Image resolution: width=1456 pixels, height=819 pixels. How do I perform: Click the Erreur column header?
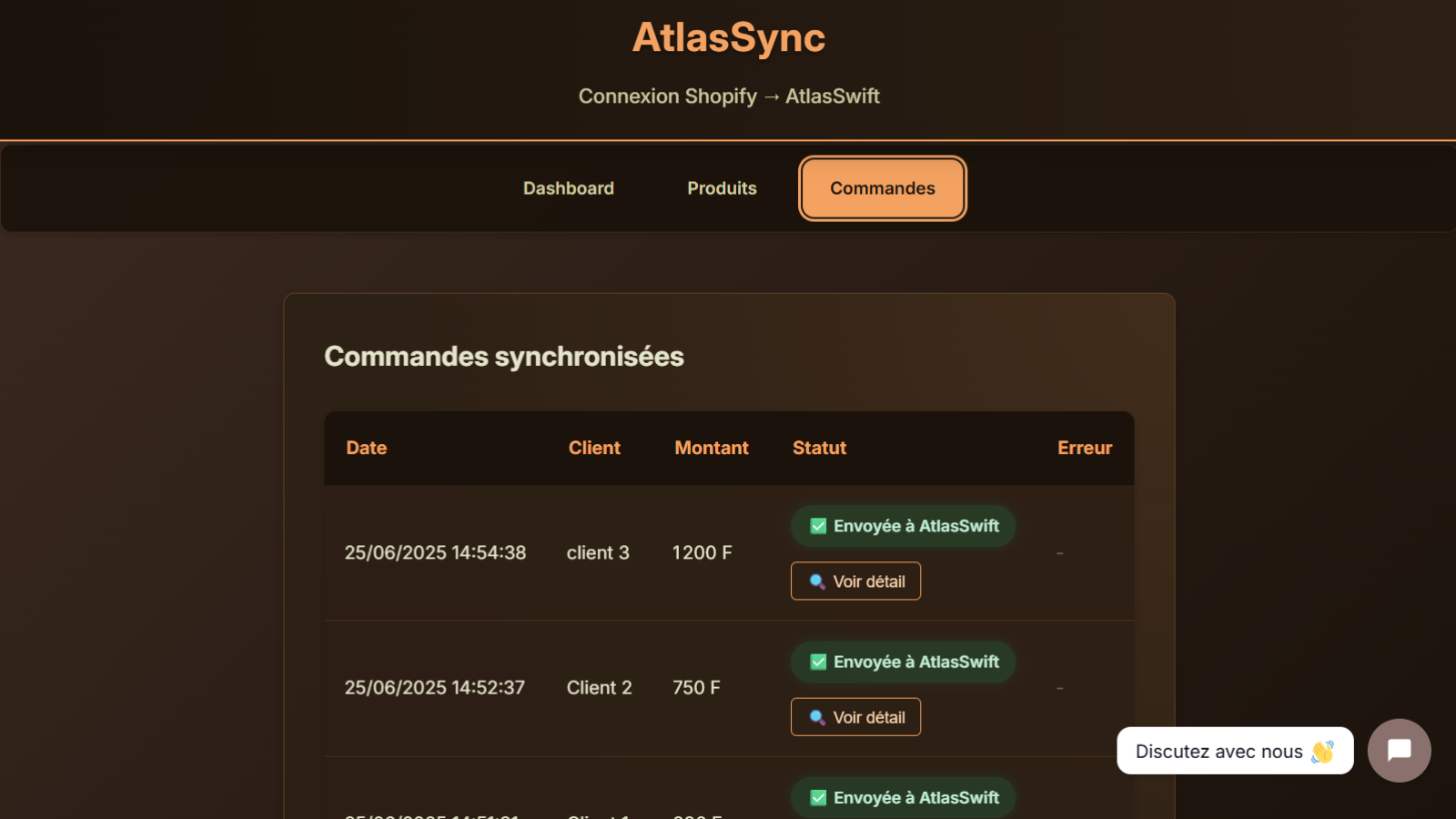[x=1084, y=448]
